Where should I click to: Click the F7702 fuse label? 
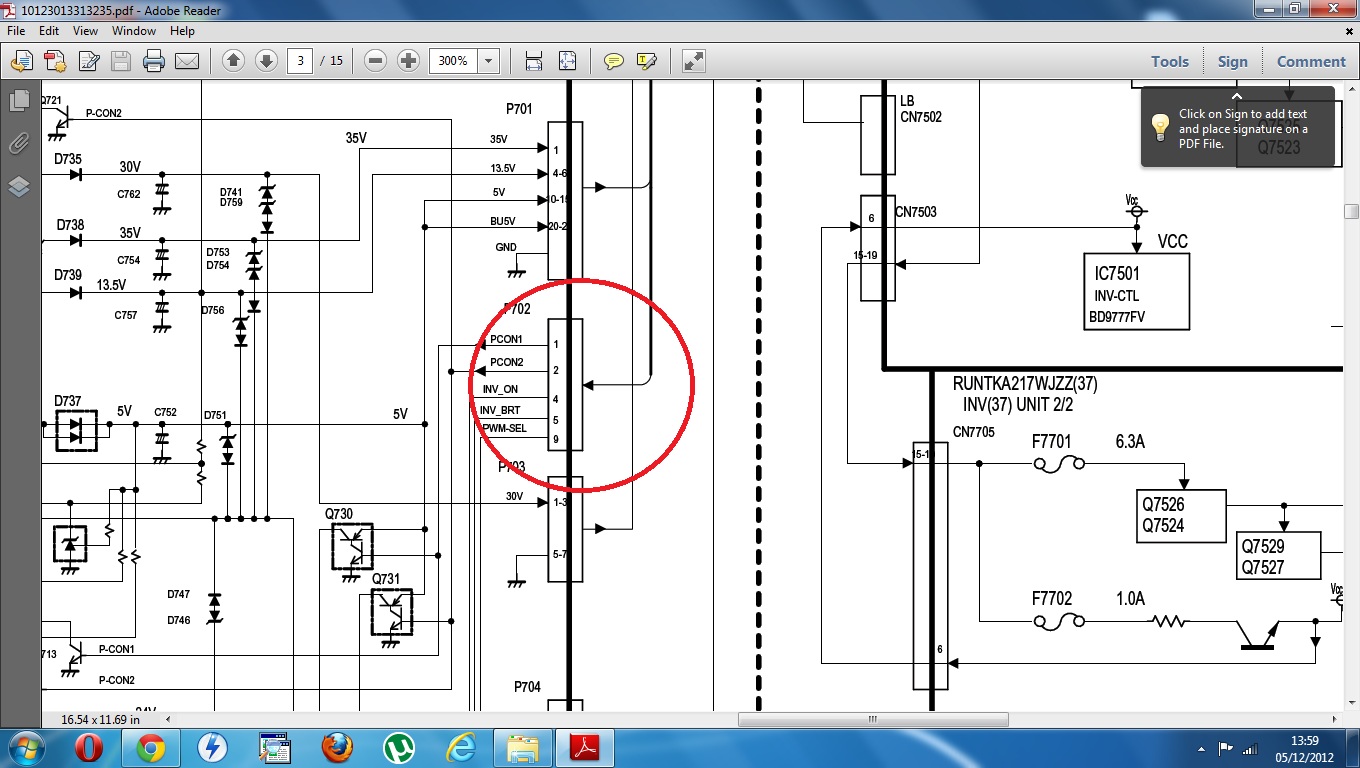click(x=1052, y=599)
